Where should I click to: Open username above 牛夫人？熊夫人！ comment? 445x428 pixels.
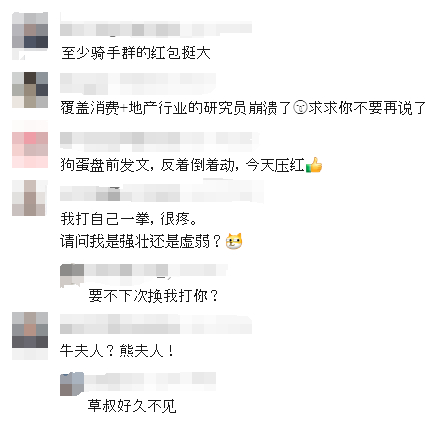tap(156, 324)
